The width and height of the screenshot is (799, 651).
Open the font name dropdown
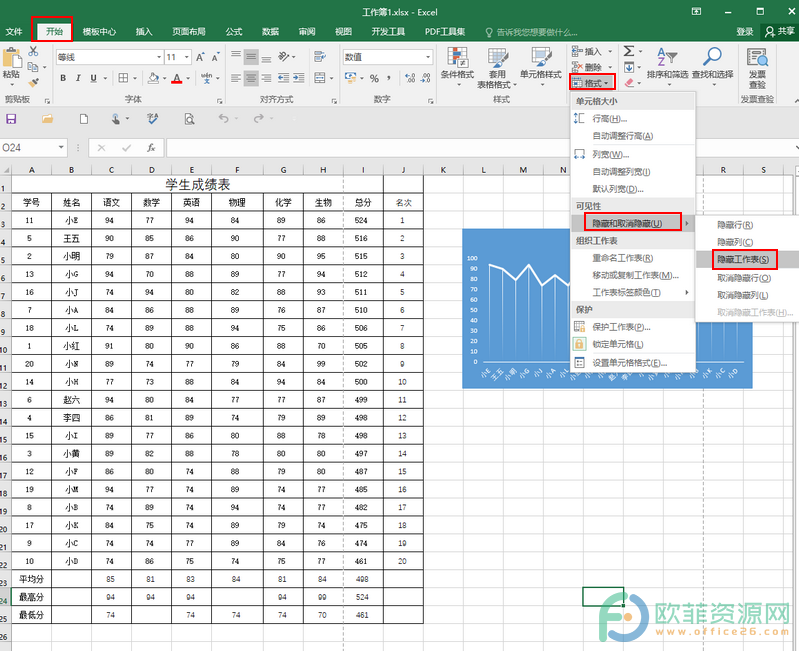(x=159, y=57)
